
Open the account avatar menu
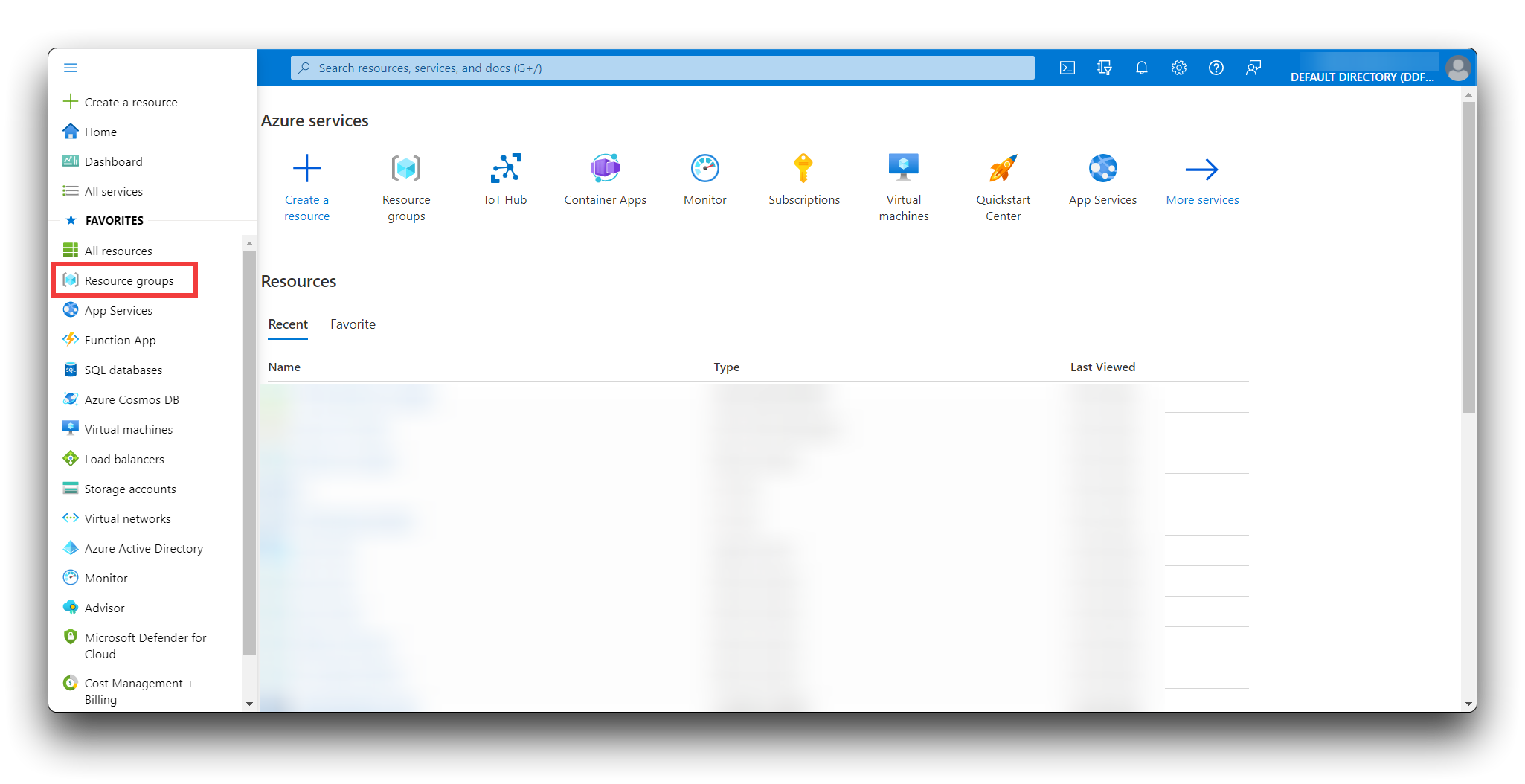tap(1458, 68)
